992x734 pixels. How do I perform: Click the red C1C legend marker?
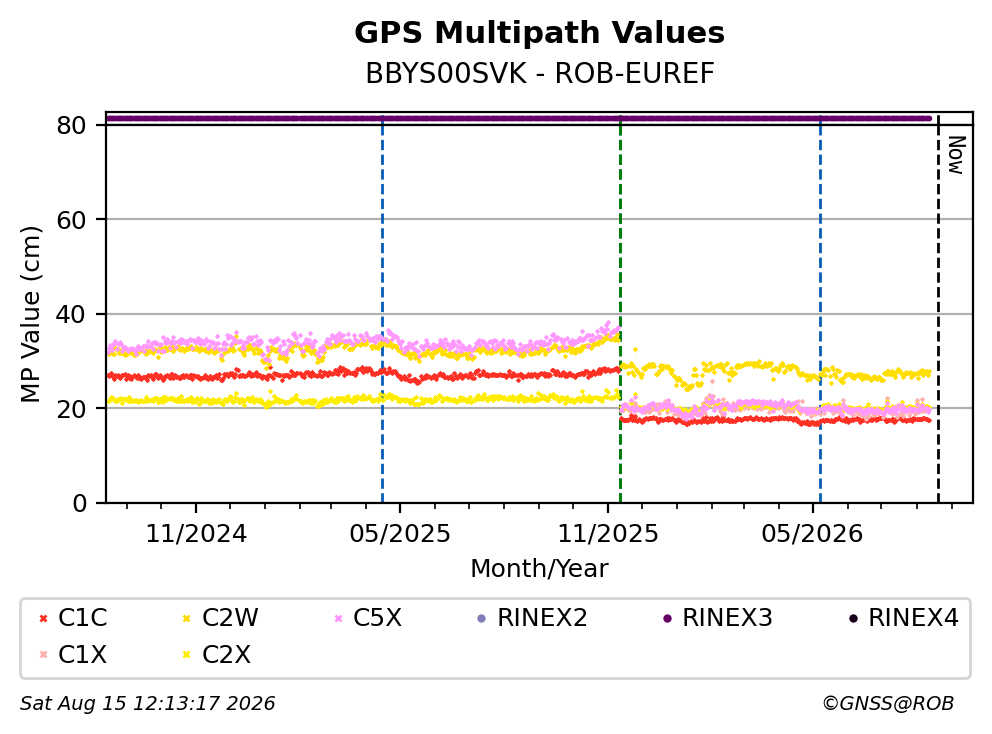44,618
